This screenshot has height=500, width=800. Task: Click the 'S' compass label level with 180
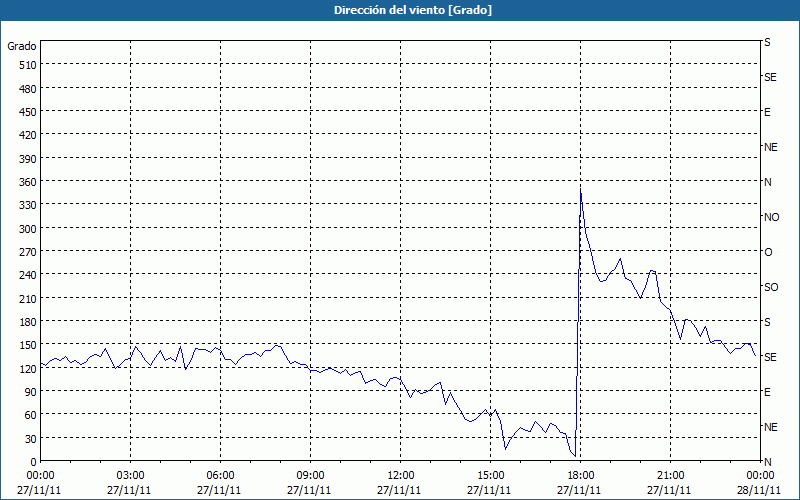tap(767, 322)
